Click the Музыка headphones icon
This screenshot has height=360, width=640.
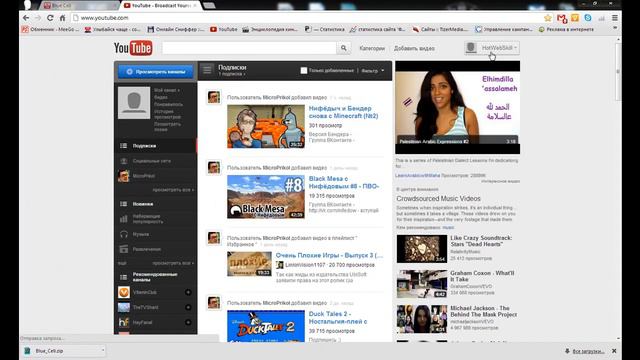pos(123,234)
